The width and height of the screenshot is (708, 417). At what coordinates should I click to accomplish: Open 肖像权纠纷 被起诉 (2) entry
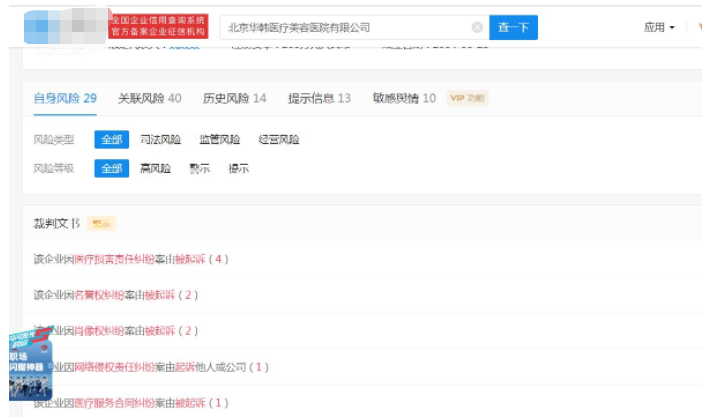(x=116, y=331)
